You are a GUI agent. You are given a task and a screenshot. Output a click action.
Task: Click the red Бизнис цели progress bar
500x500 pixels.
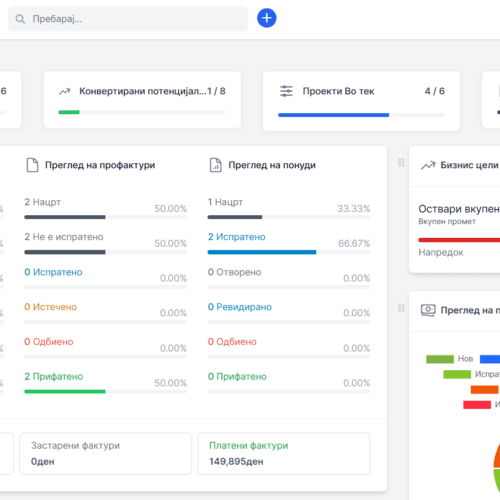(x=459, y=240)
